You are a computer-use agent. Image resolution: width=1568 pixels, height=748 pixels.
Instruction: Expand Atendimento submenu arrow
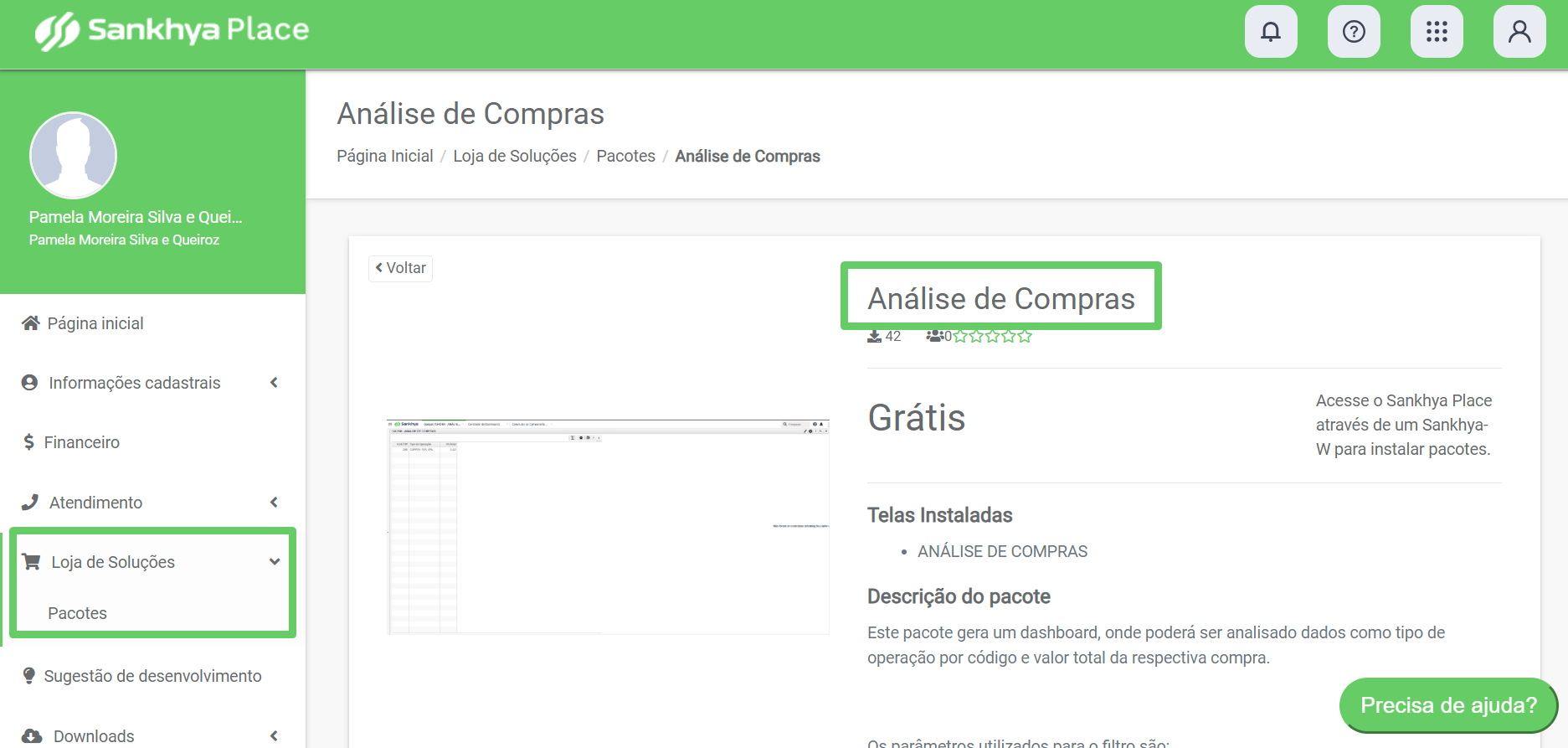pyautogui.click(x=274, y=503)
